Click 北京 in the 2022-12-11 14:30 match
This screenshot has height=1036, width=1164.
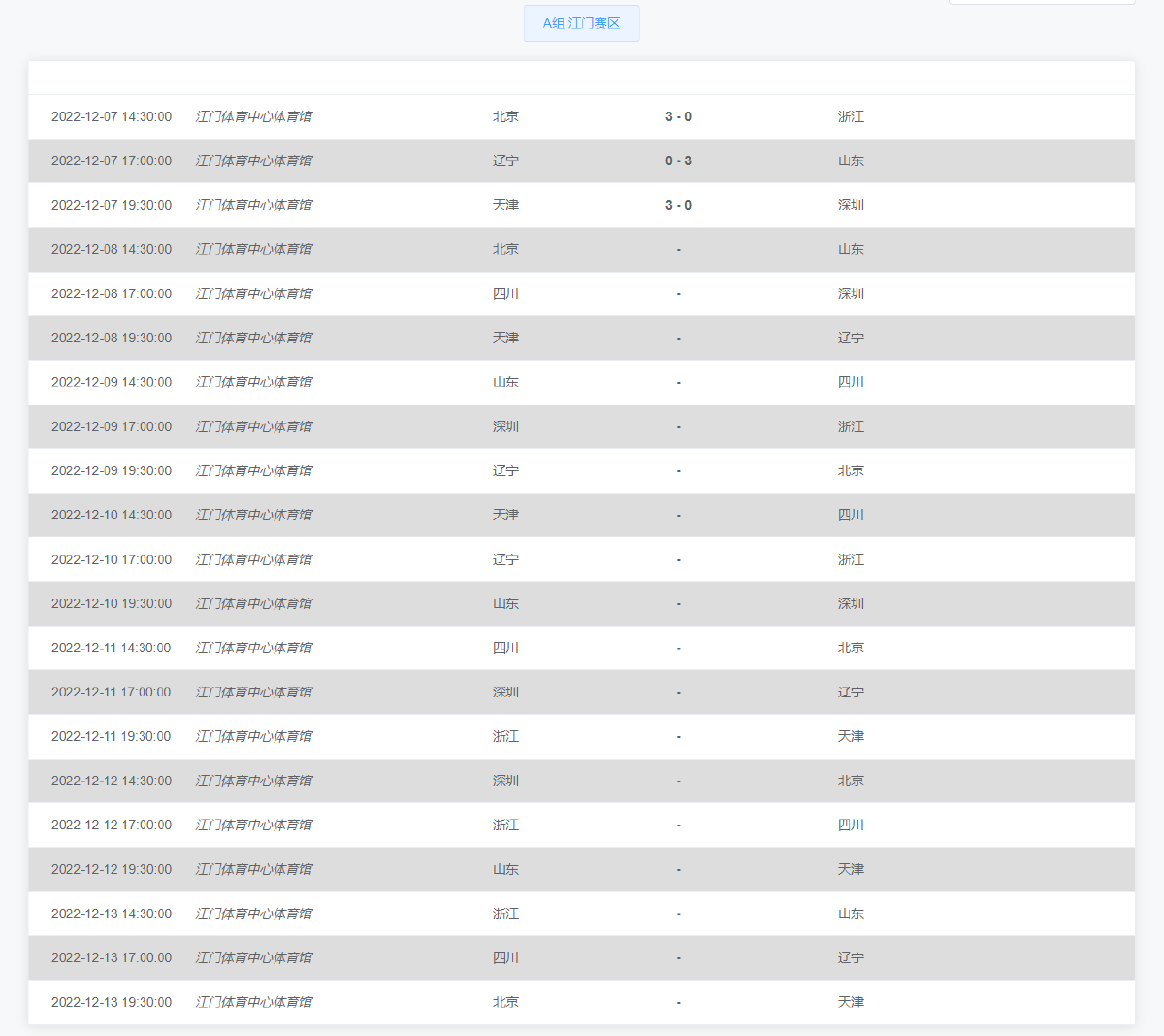click(851, 648)
